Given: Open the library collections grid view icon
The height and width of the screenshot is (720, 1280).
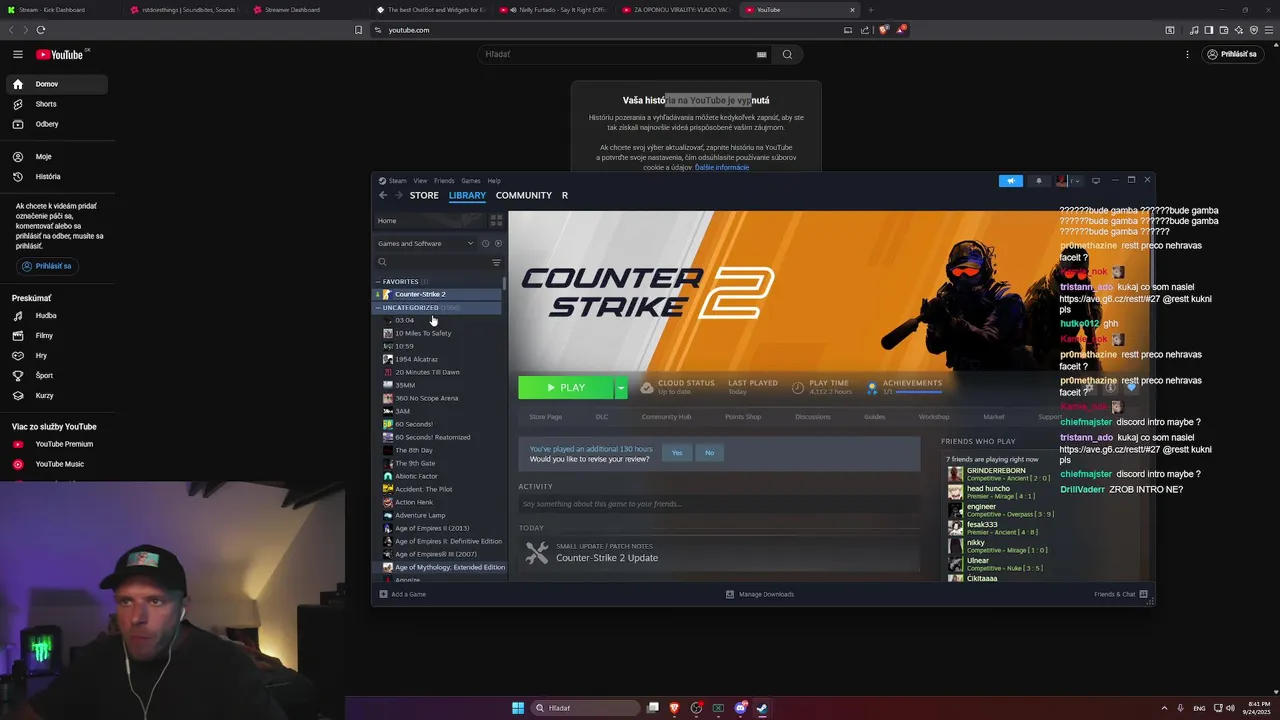Looking at the screenshot, I should [x=496, y=220].
